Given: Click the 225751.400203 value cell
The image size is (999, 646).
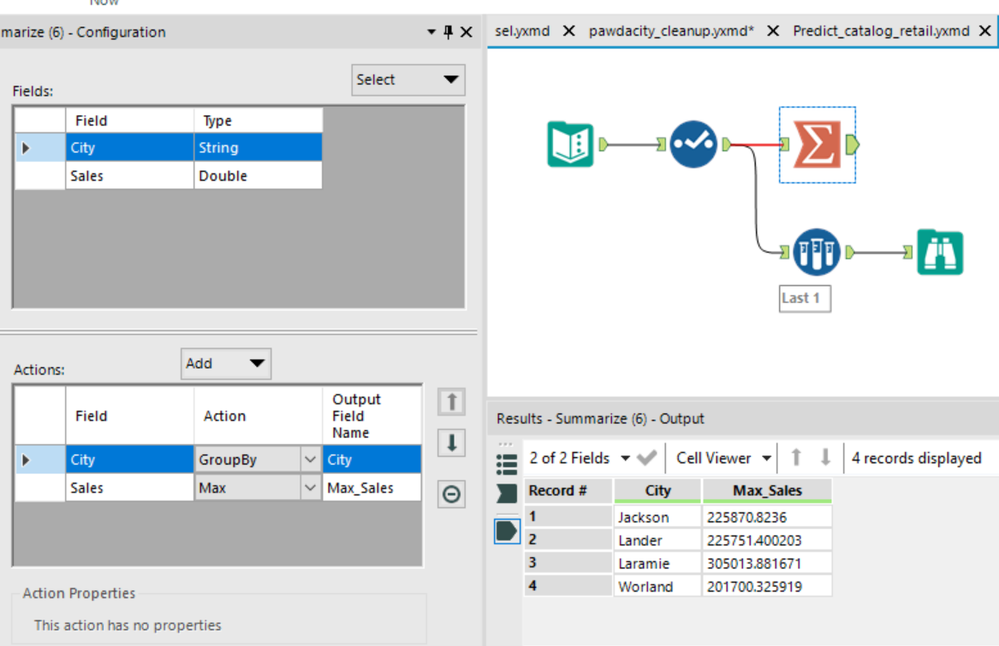Looking at the screenshot, I should pos(767,540).
